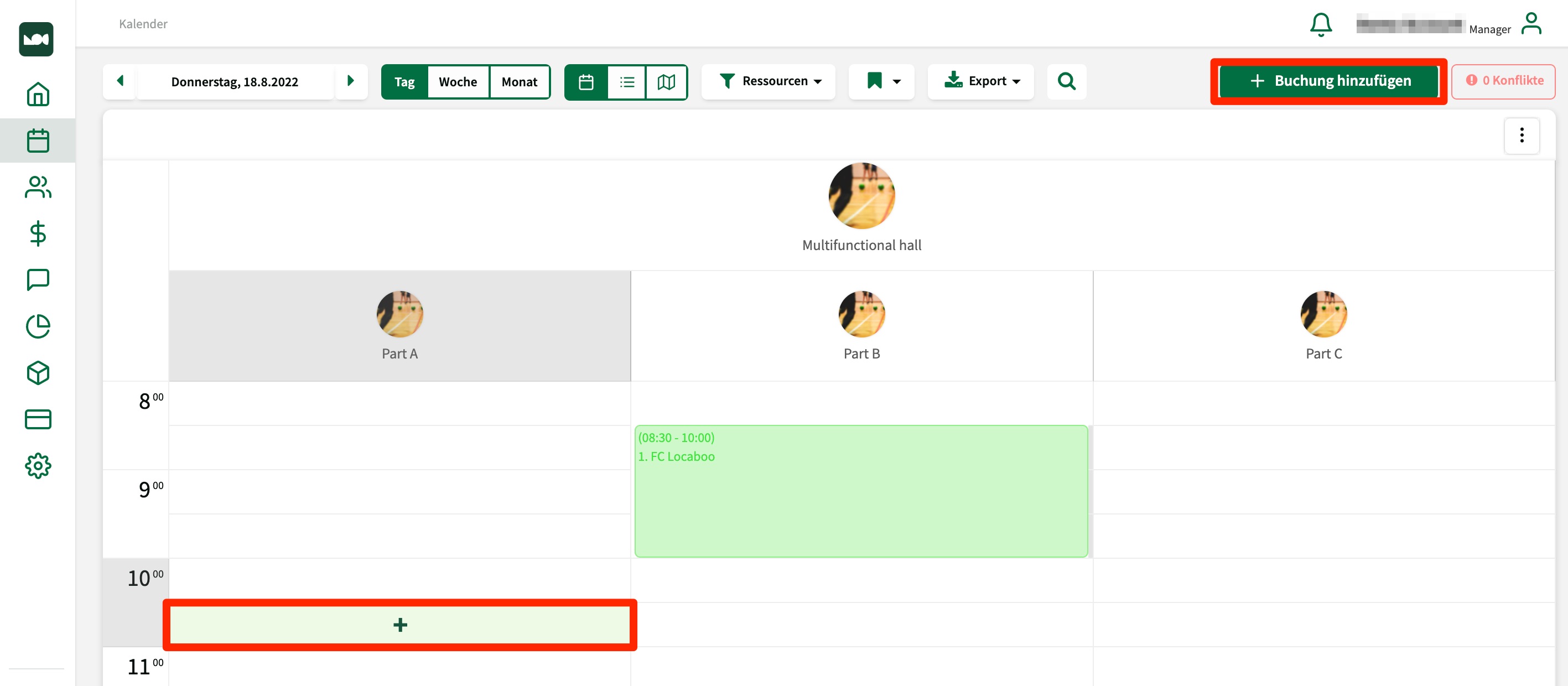Open the home dashboard sidebar icon
This screenshot has width=1568, height=686.
point(38,95)
